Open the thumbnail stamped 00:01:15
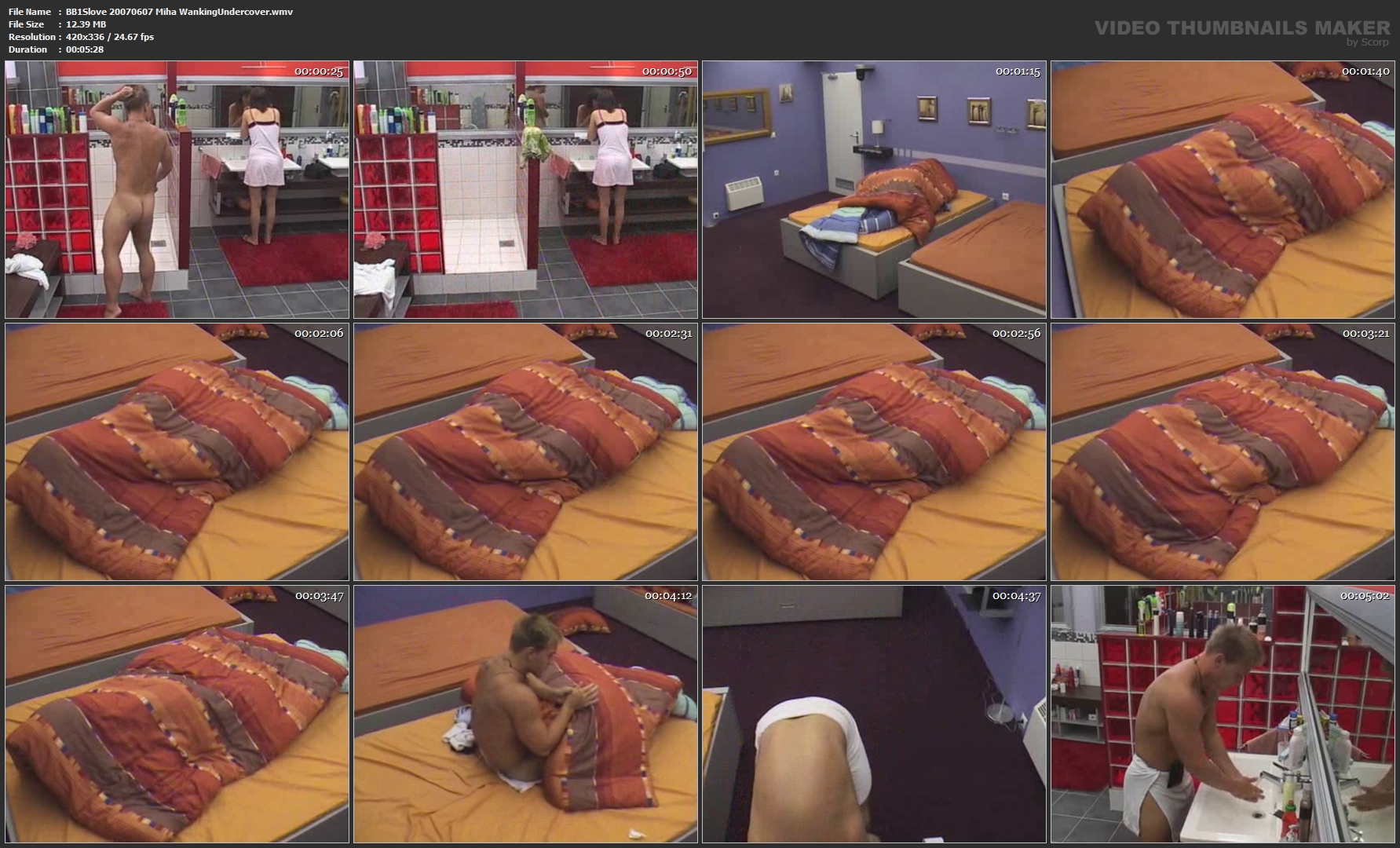This screenshot has height=848, width=1400. click(874, 189)
